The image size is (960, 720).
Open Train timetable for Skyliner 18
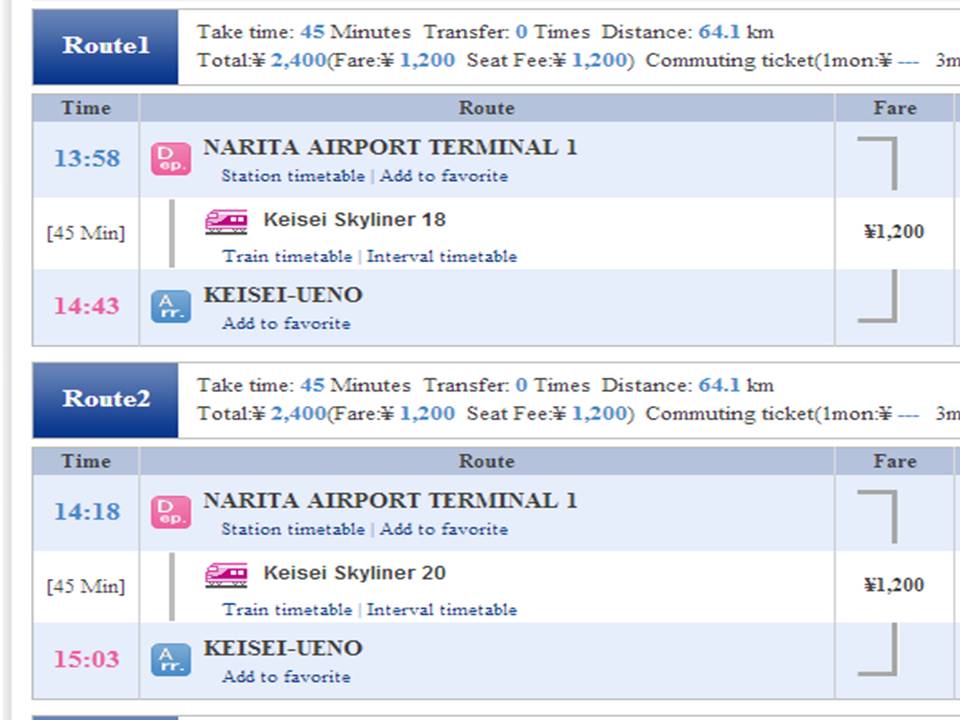click(287, 256)
